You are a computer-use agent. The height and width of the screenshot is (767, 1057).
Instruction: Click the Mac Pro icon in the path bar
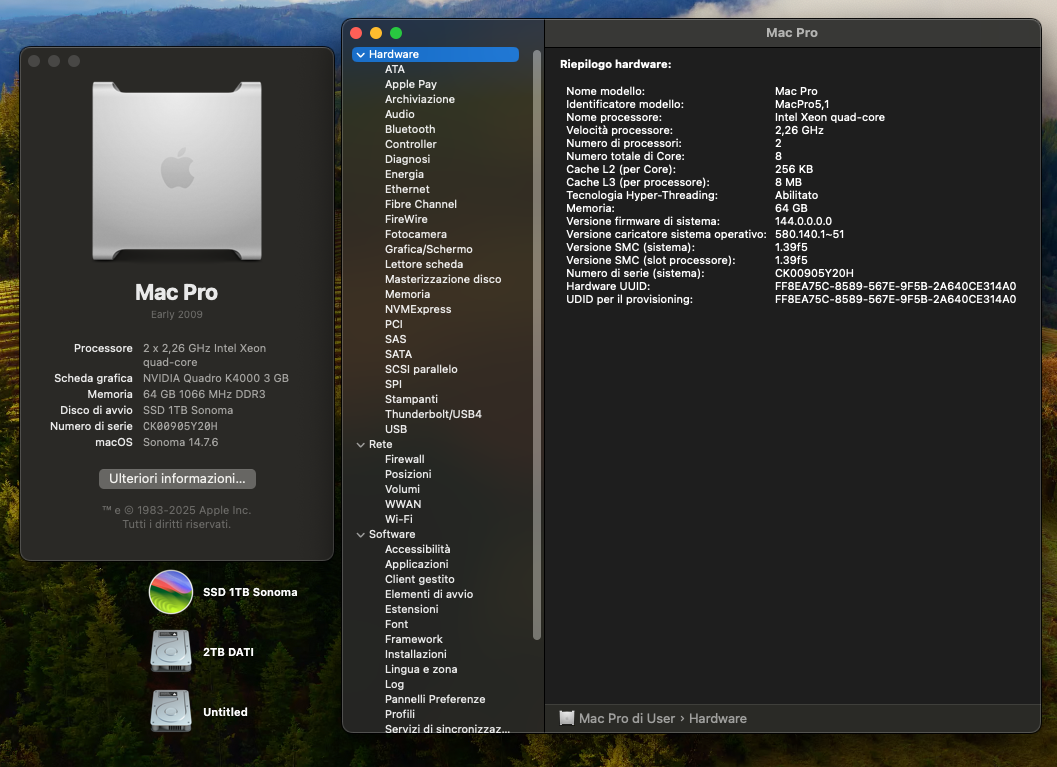click(x=567, y=718)
